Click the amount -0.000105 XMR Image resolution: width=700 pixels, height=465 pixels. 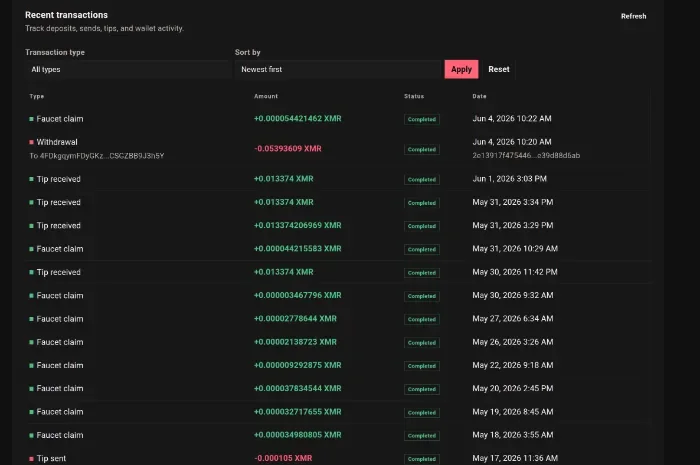[283, 458]
